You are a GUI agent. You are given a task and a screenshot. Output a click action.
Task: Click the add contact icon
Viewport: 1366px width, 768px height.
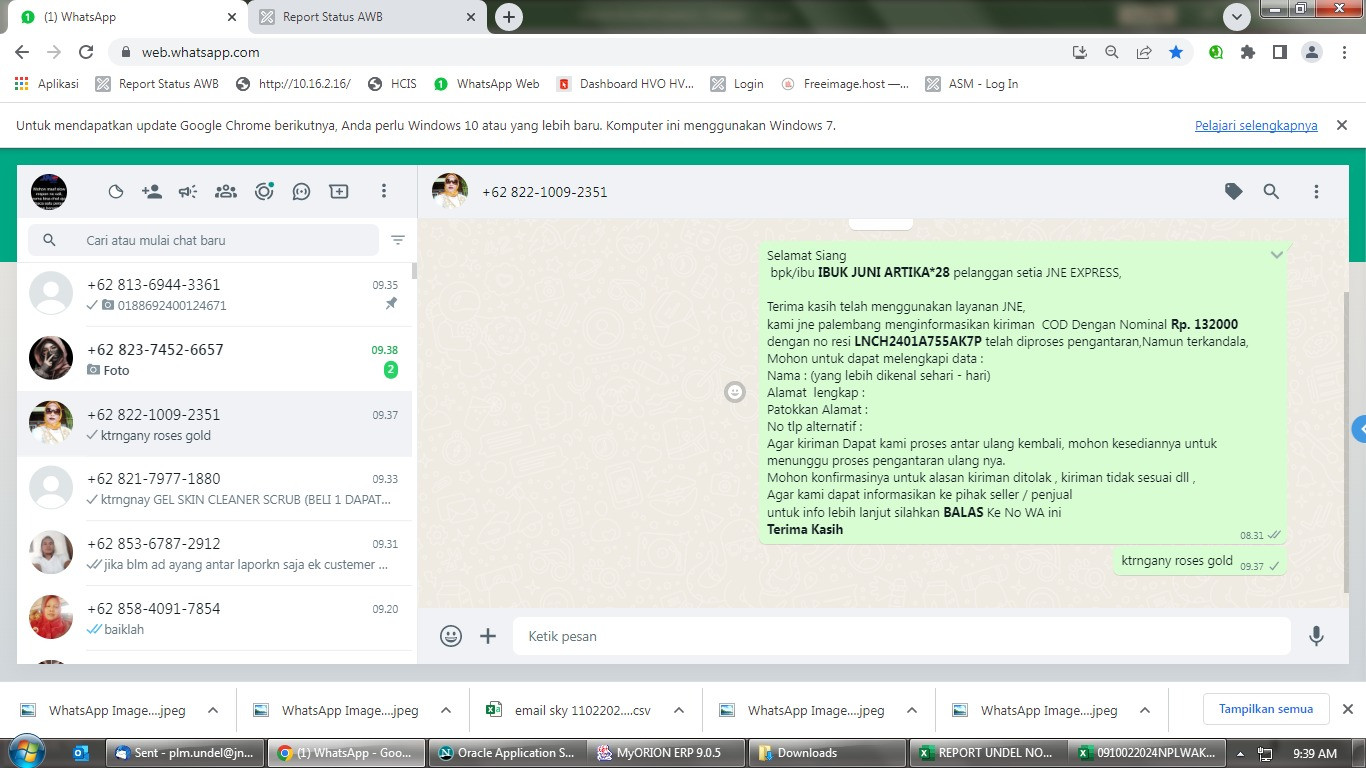click(x=152, y=192)
